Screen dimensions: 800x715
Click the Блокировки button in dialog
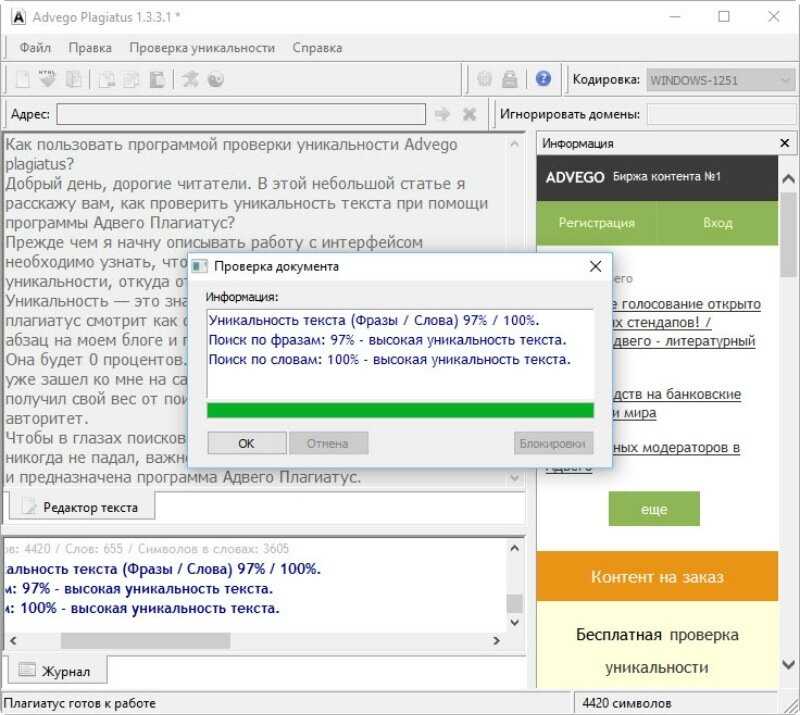554,443
